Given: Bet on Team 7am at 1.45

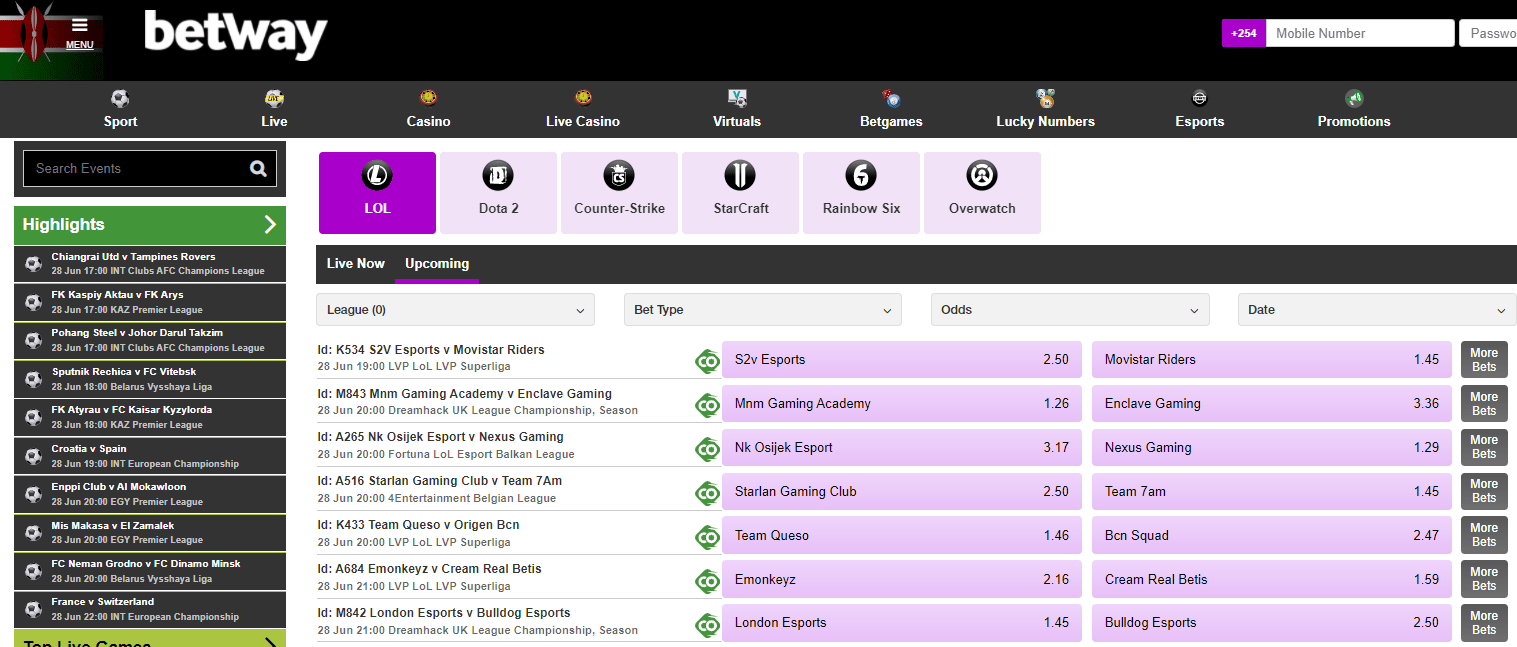Looking at the screenshot, I should pos(1272,492).
